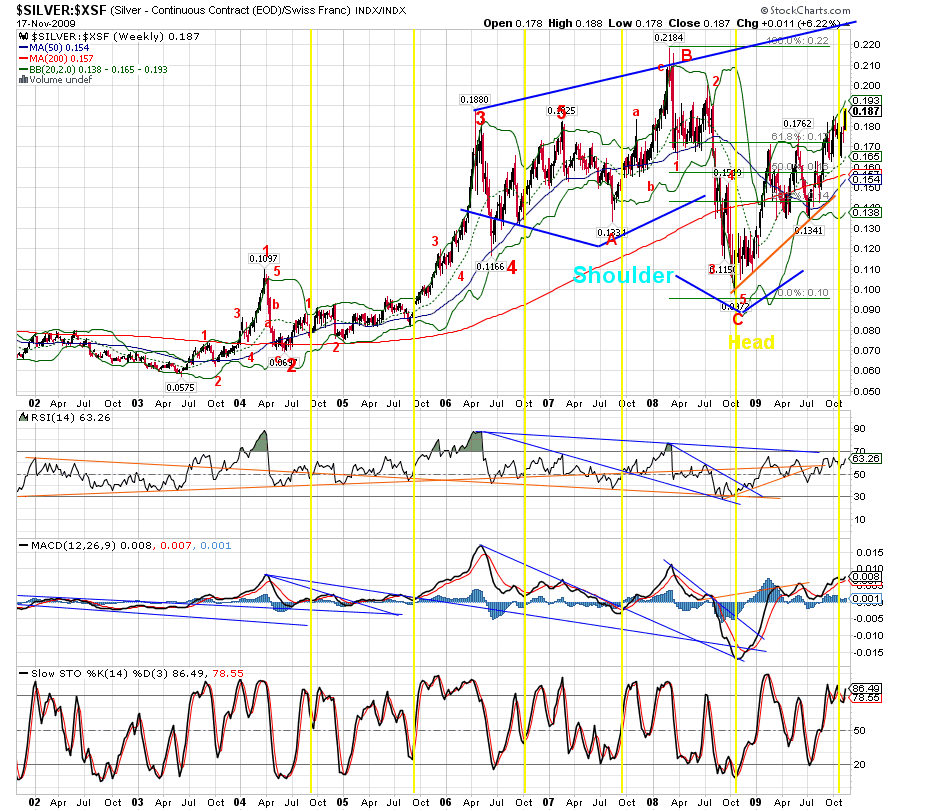Click the boxed 0.138 lower band tag
The width and height of the screenshot is (950, 811).
(x=866, y=212)
